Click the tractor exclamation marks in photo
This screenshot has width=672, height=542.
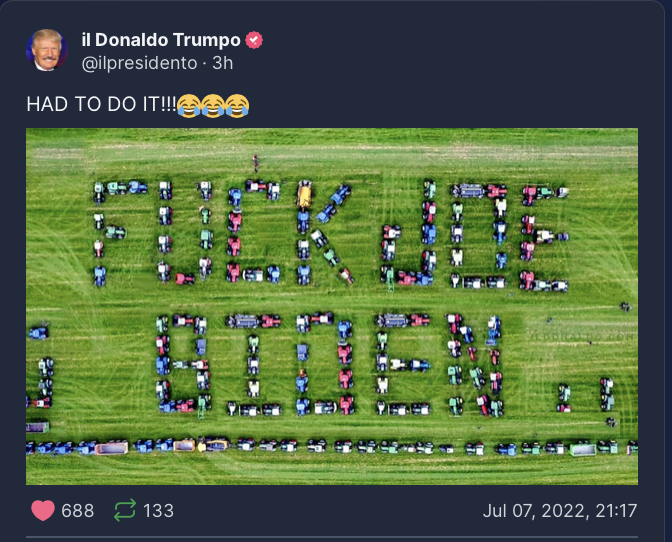(585, 394)
